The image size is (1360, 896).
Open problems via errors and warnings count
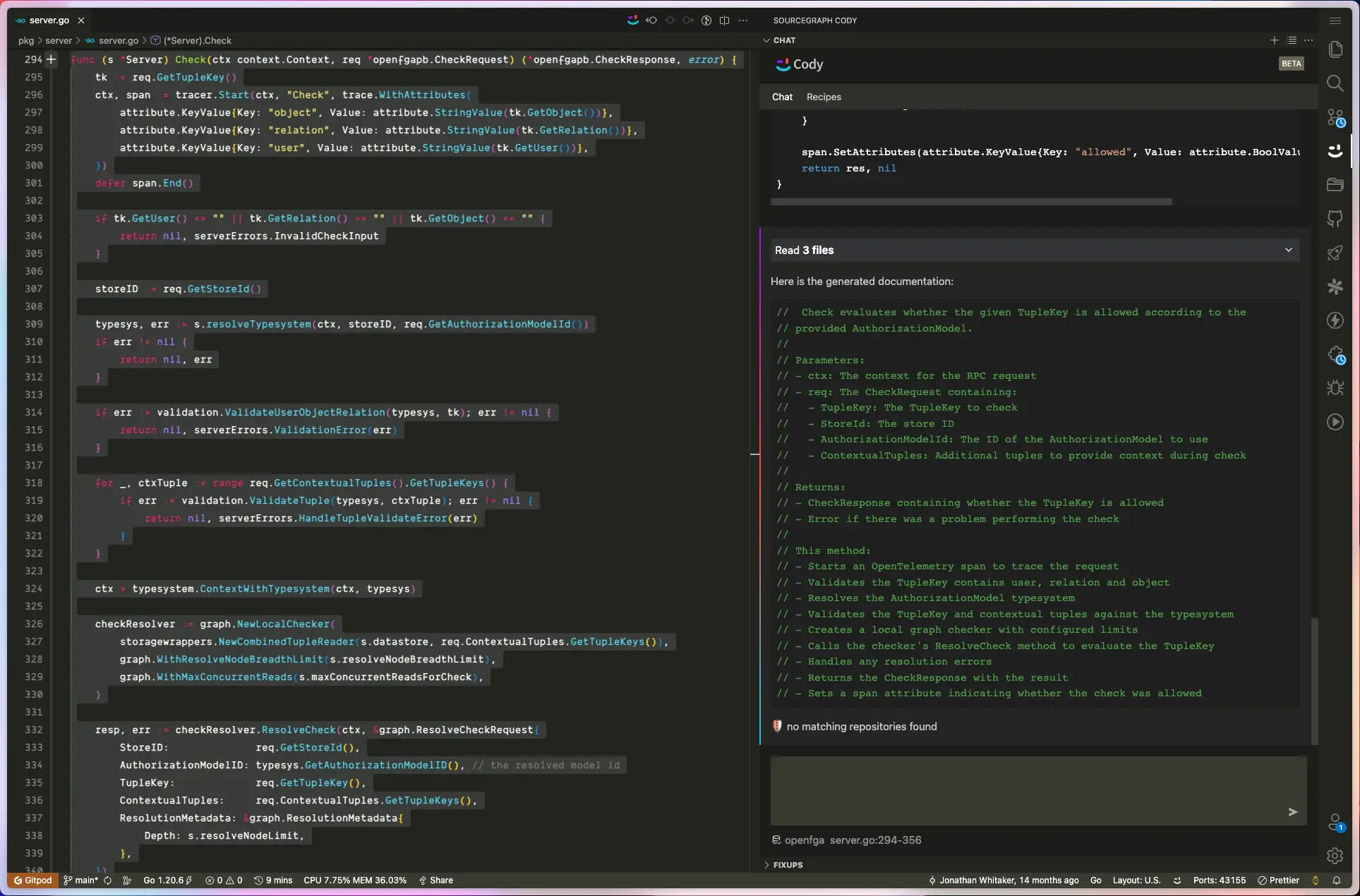point(224,880)
